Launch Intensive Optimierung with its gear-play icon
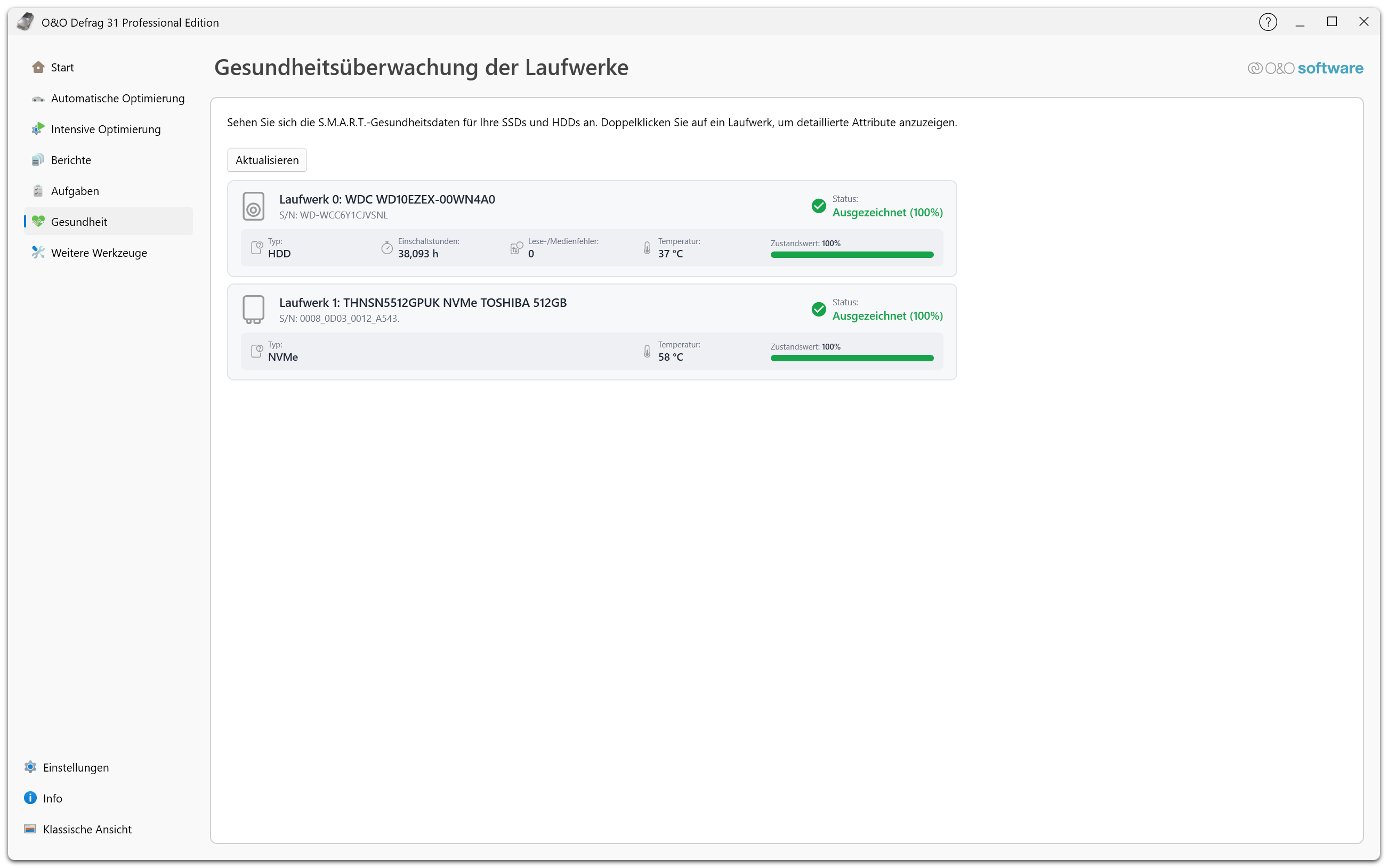Screen dimensions: 1388x868 (37, 128)
